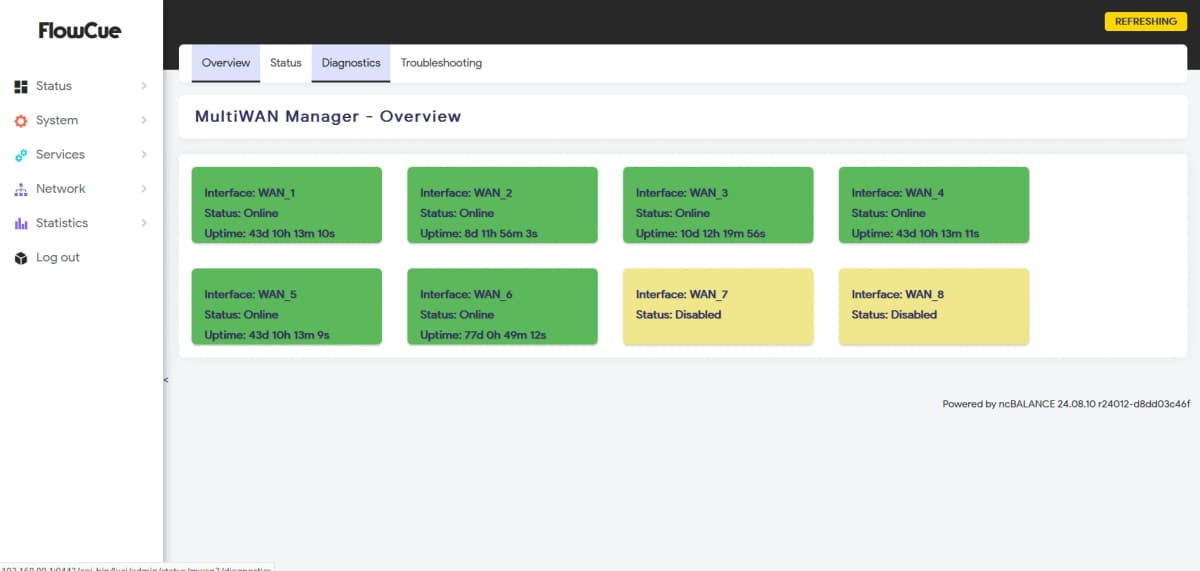The image size is (1200, 571).
Task: Expand the System menu chevron
Action: click(144, 120)
